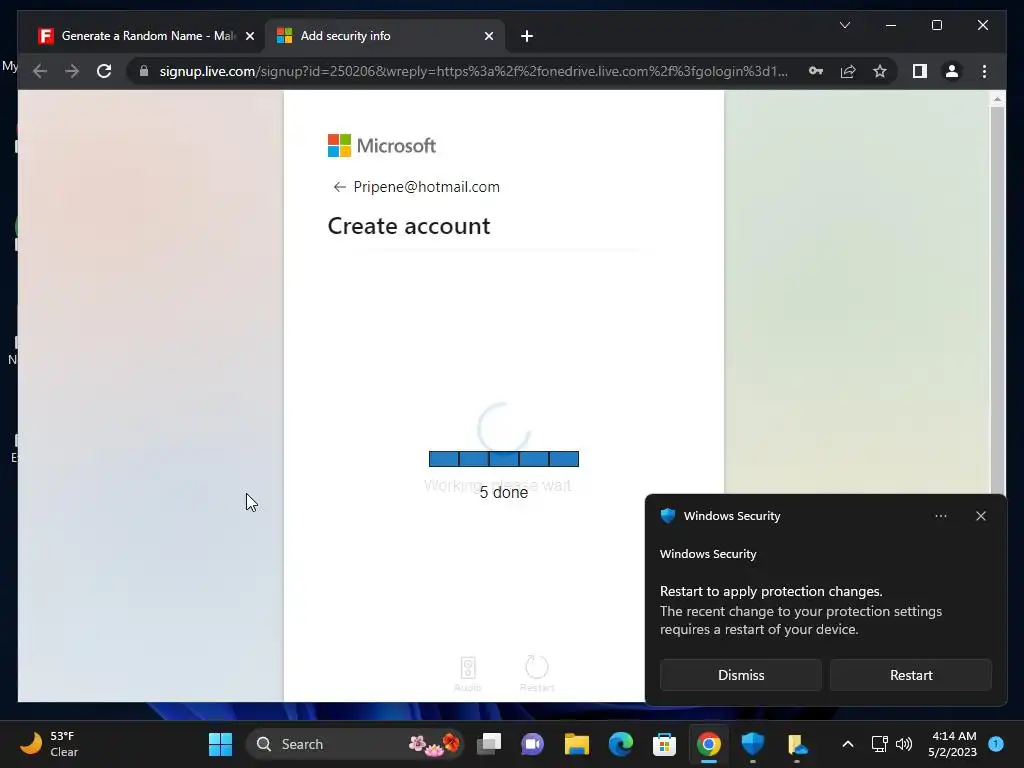Open Task View from taskbar
Viewport: 1024px width, 768px height.
488,744
